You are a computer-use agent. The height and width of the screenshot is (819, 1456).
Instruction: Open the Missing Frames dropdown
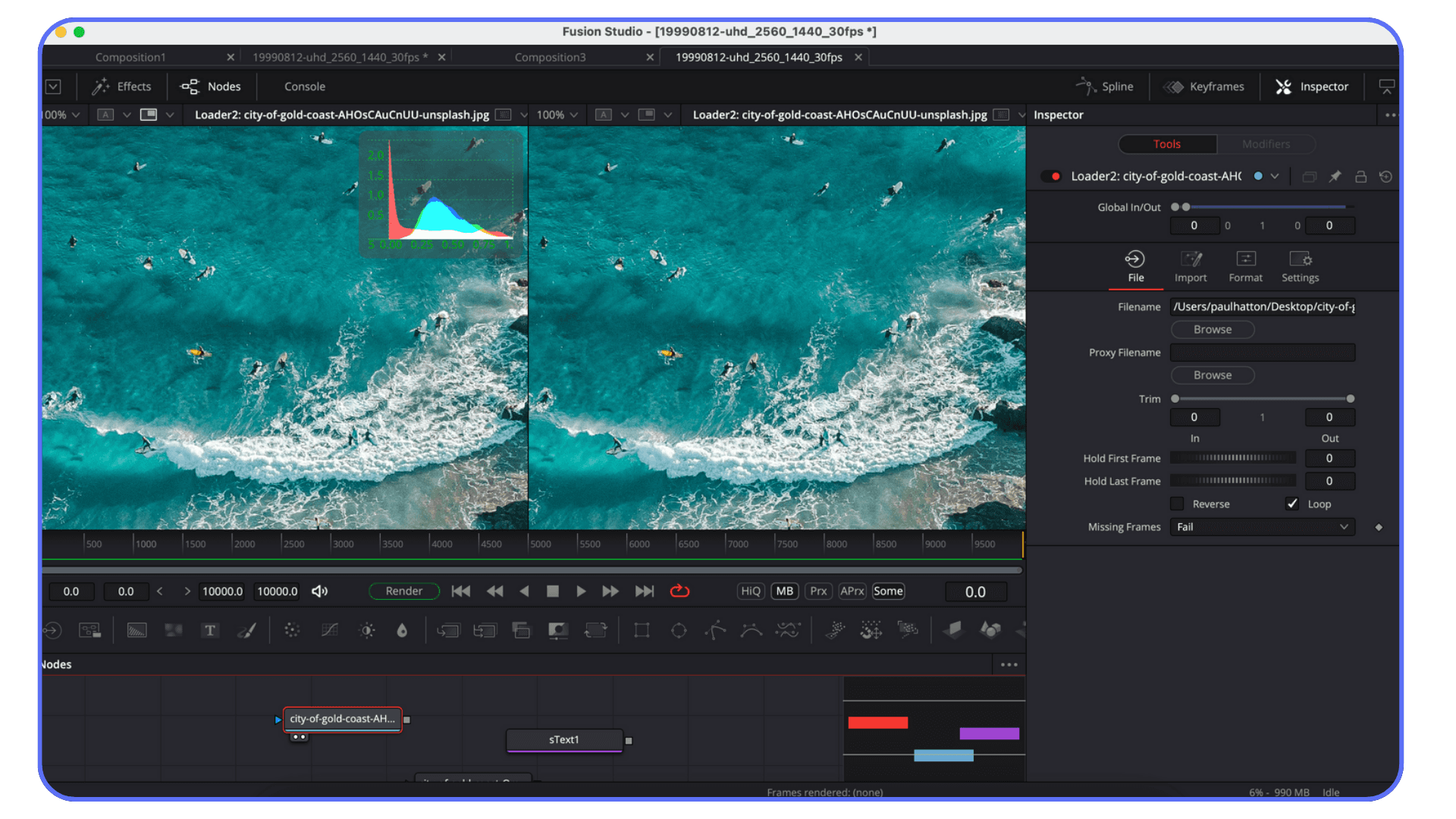pyautogui.click(x=1262, y=526)
